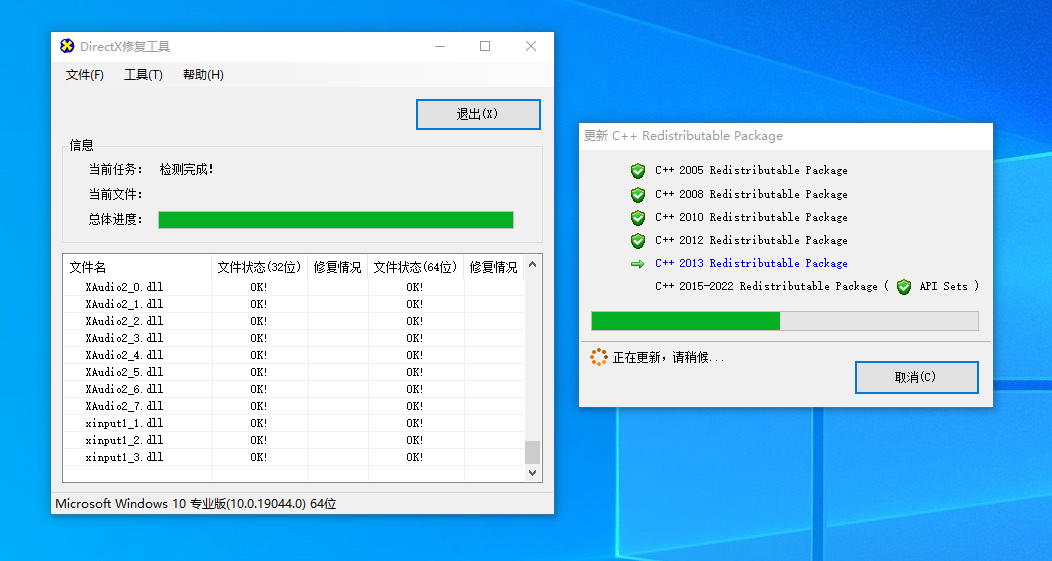Viewport: 1052px width, 561px height.
Task: Select the XAudio2_2.dll row
Action: point(294,321)
